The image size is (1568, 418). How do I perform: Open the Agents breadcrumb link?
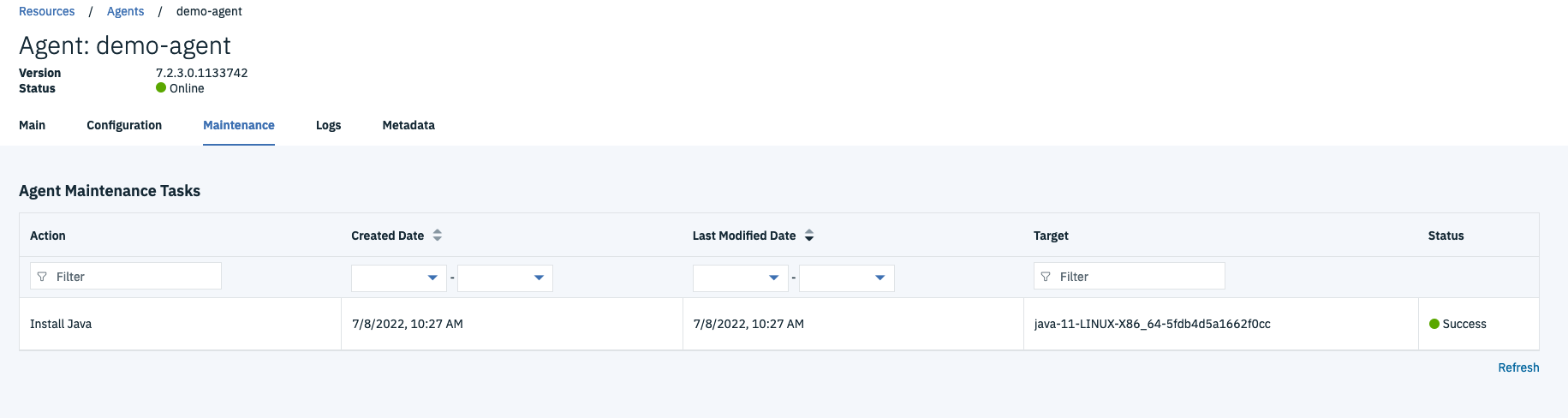(x=125, y=11)
